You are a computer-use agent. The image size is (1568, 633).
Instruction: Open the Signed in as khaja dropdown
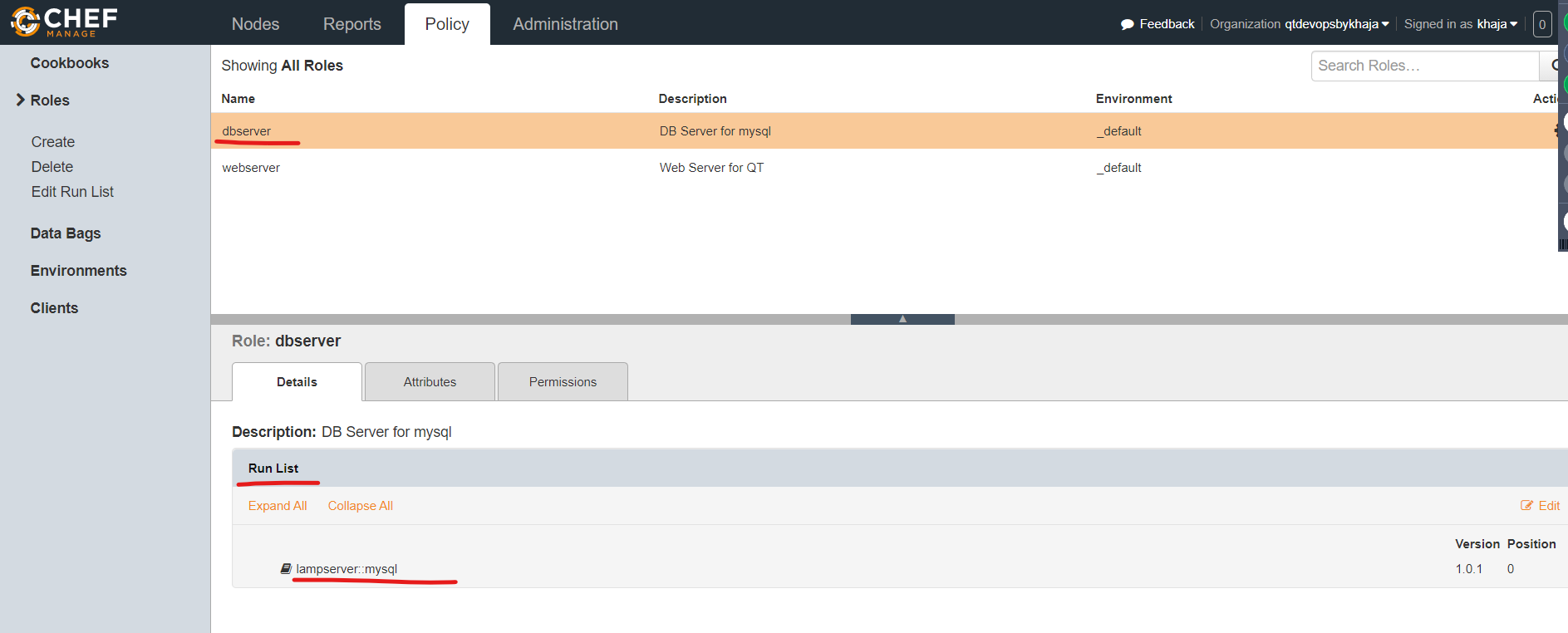(x=1461, y=24)
